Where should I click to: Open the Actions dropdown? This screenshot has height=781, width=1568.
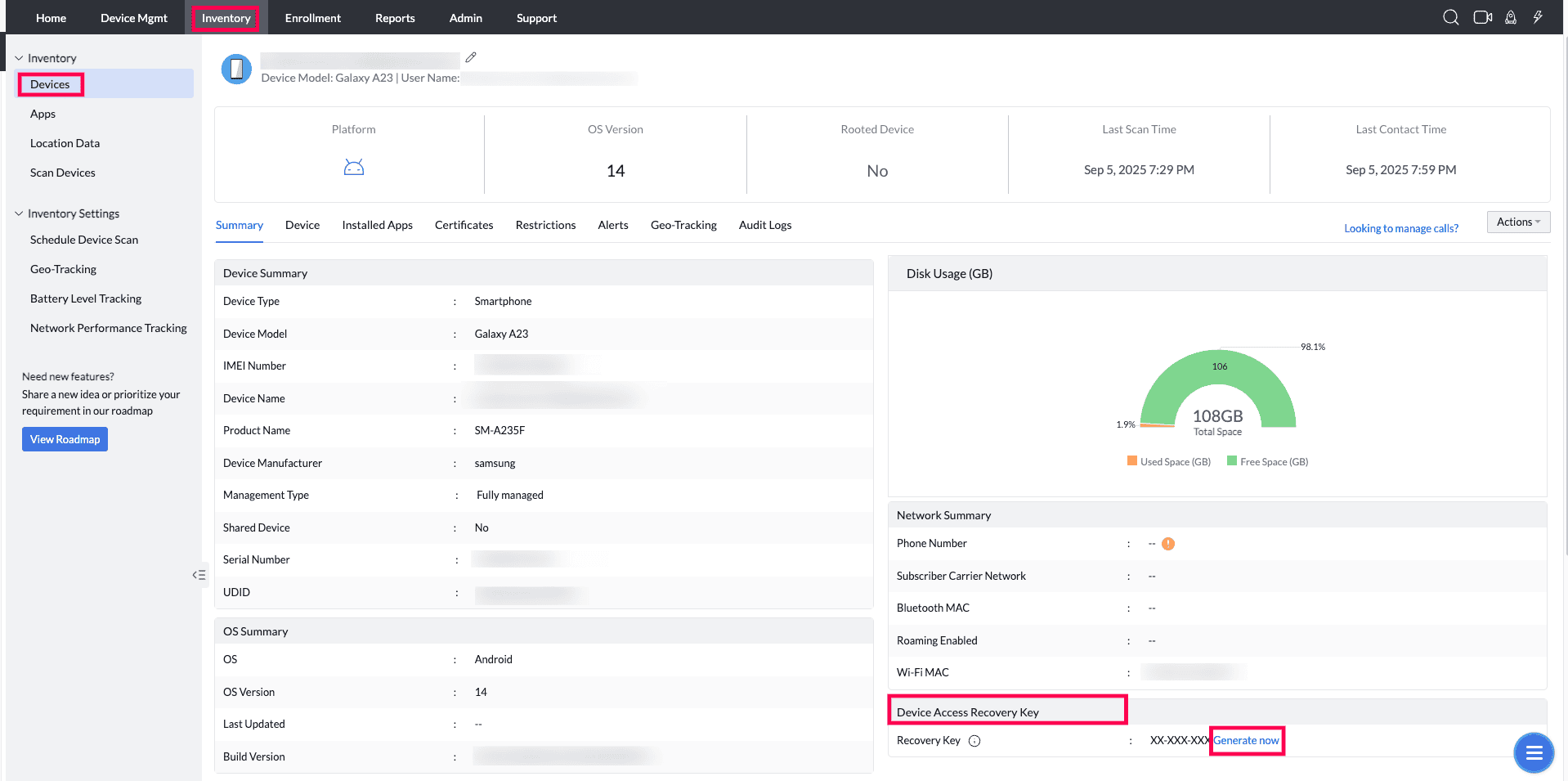1518,222
